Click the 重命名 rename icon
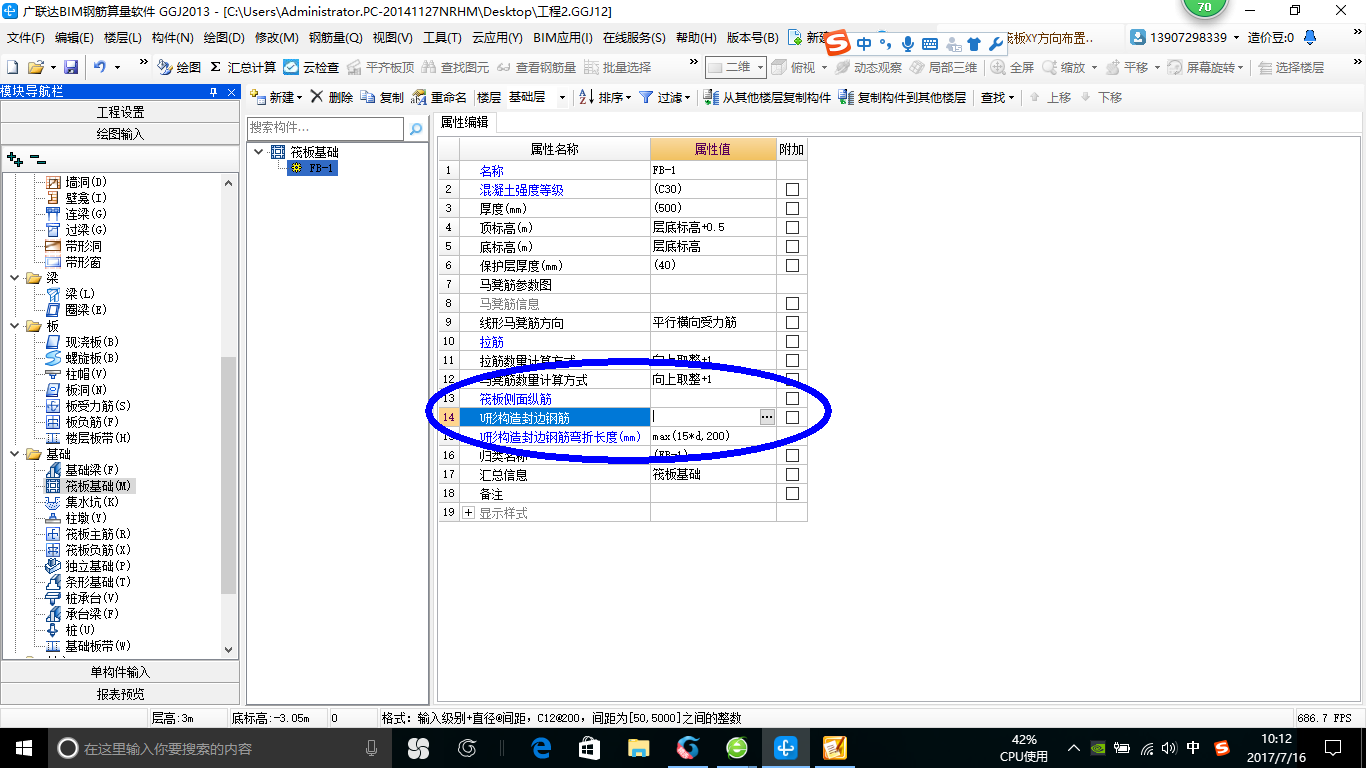The image size is (1366, 768). pyautogui.click(x=420, y=97)
